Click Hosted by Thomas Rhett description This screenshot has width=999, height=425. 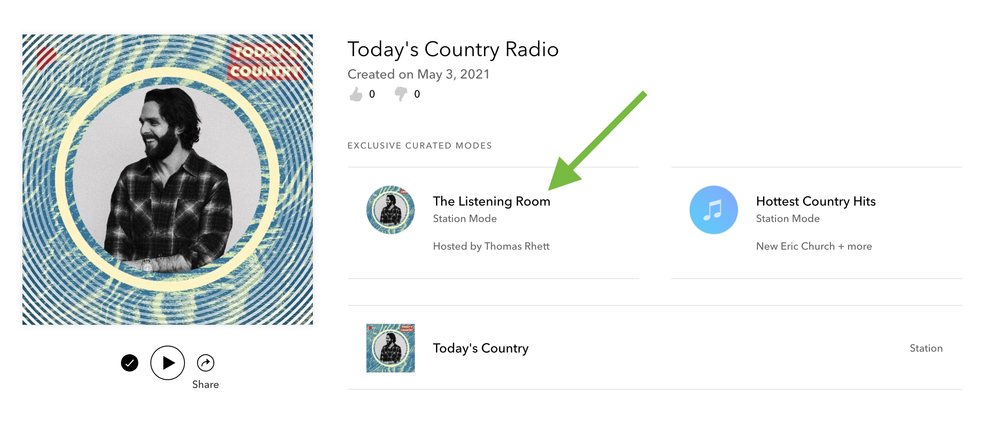pos(491,246)
